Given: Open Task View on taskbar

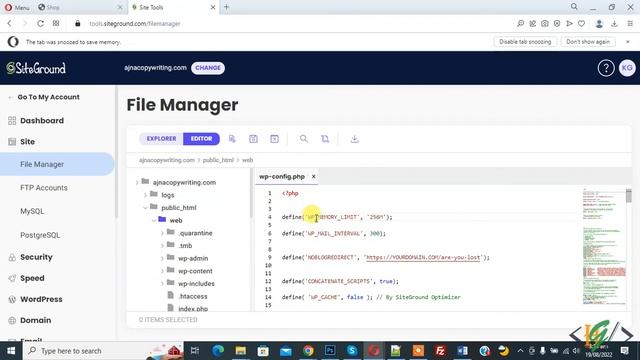Looking at the screenshot, I should [195, 351].
